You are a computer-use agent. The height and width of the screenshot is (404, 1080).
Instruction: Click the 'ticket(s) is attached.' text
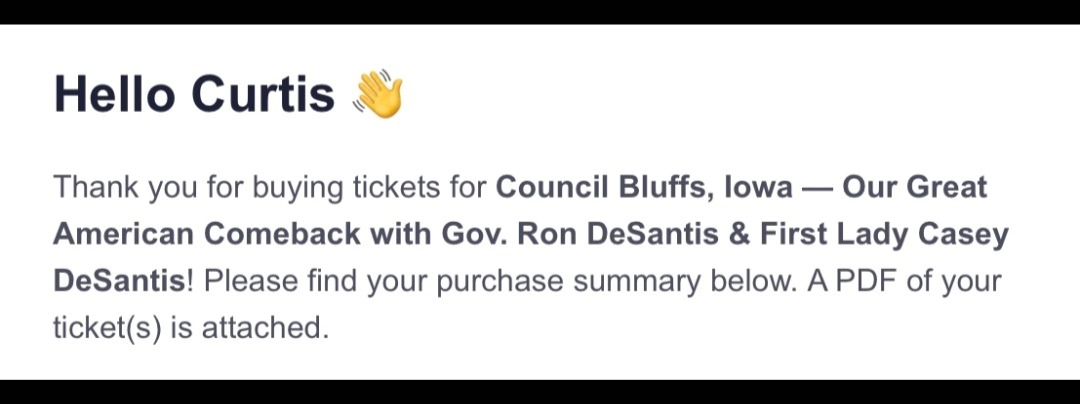[x=191, y=329]
